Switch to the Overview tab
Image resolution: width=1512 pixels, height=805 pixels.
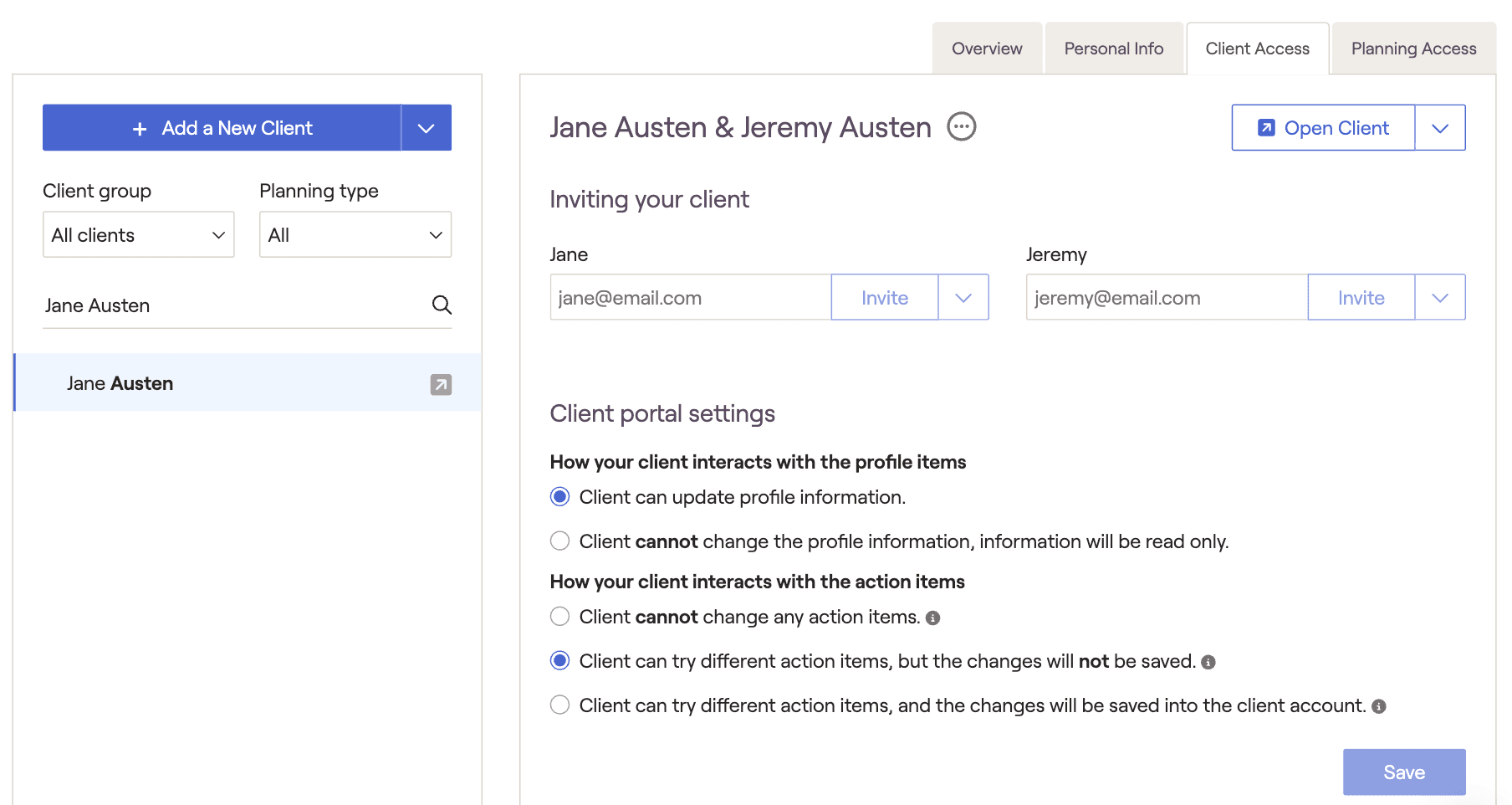(987, 49)
